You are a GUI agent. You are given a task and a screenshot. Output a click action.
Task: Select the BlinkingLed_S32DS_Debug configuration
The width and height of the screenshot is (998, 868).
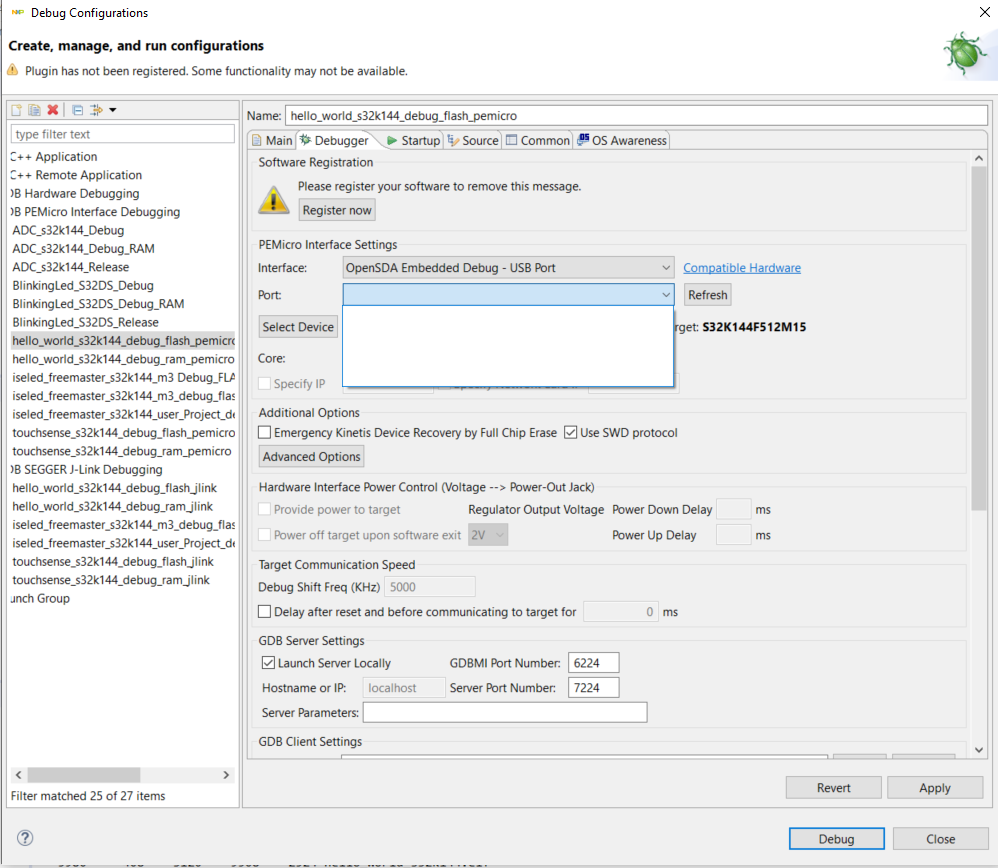click(83, 286)
